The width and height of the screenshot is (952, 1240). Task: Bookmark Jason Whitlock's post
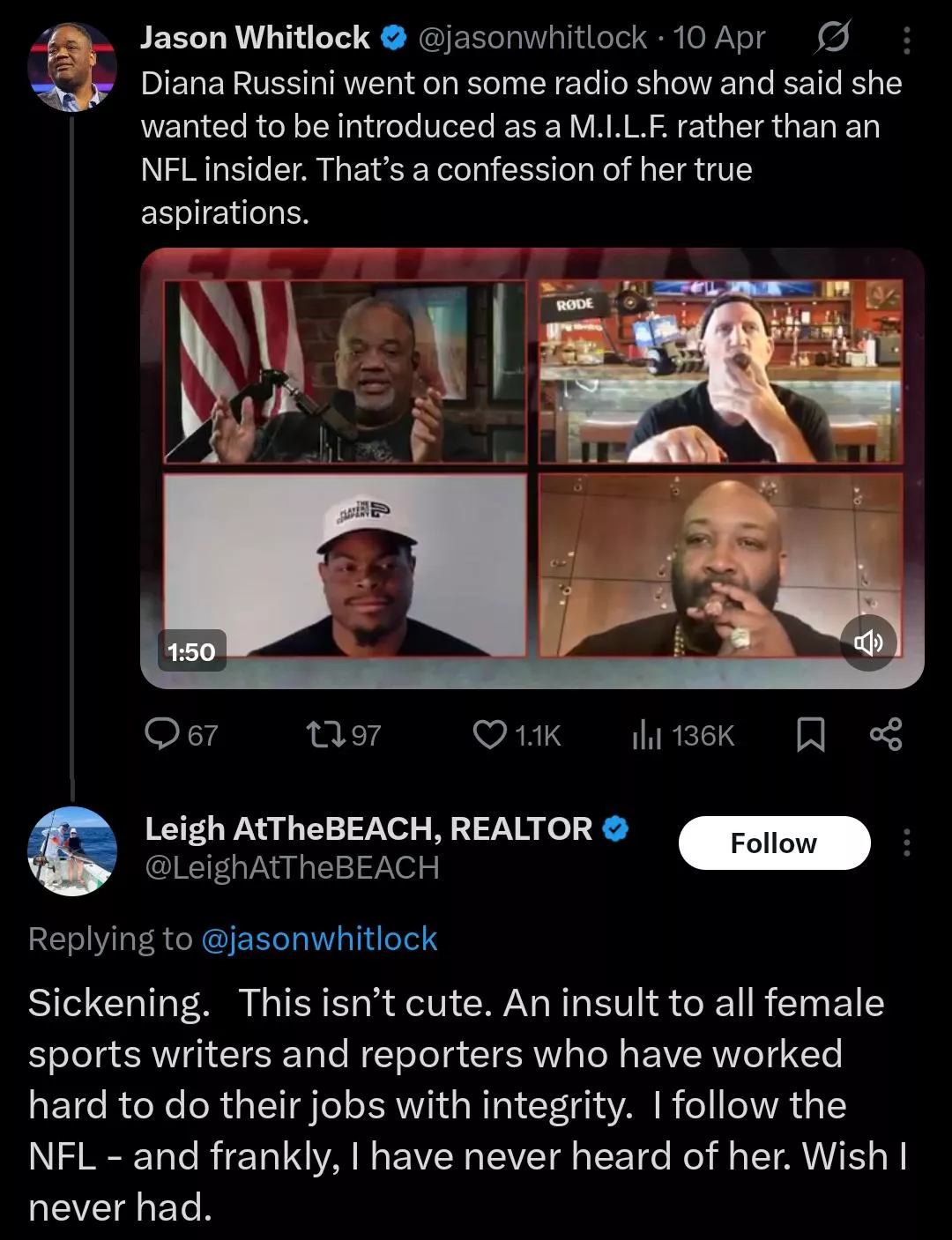pos(810,734)
